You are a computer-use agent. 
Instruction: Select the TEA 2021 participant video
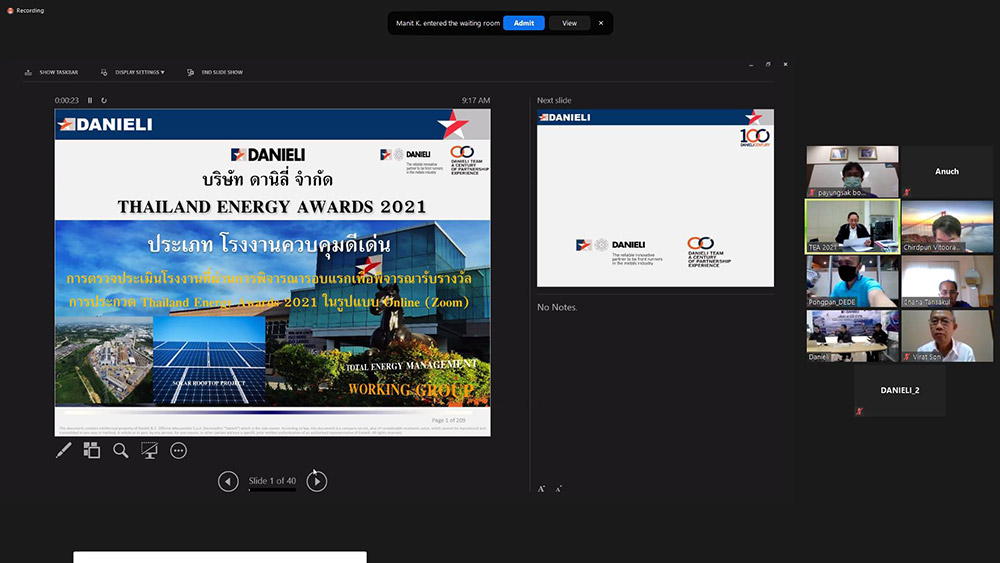point(852,225)
